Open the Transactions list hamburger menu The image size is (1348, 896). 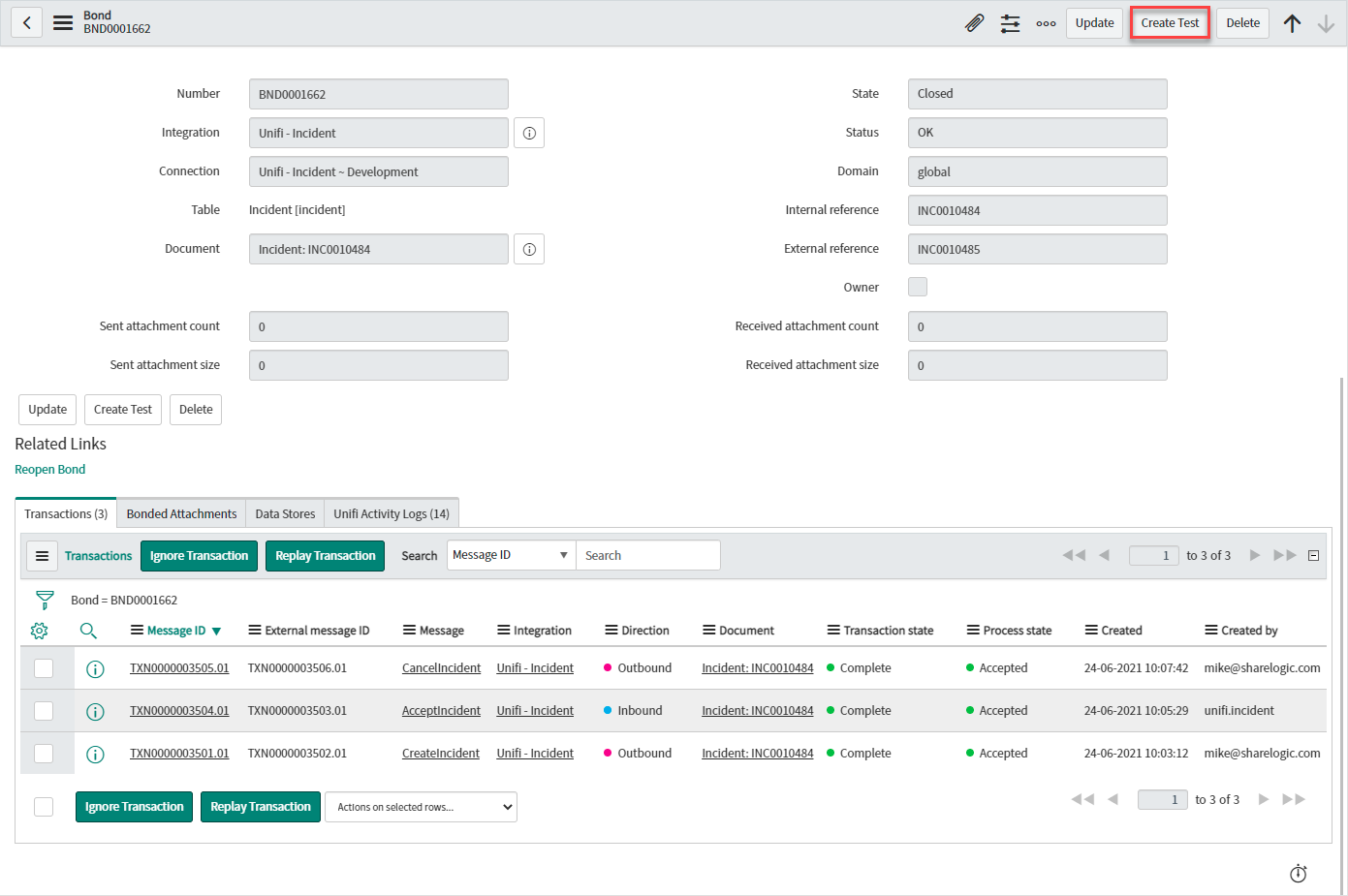pos(42,556)
